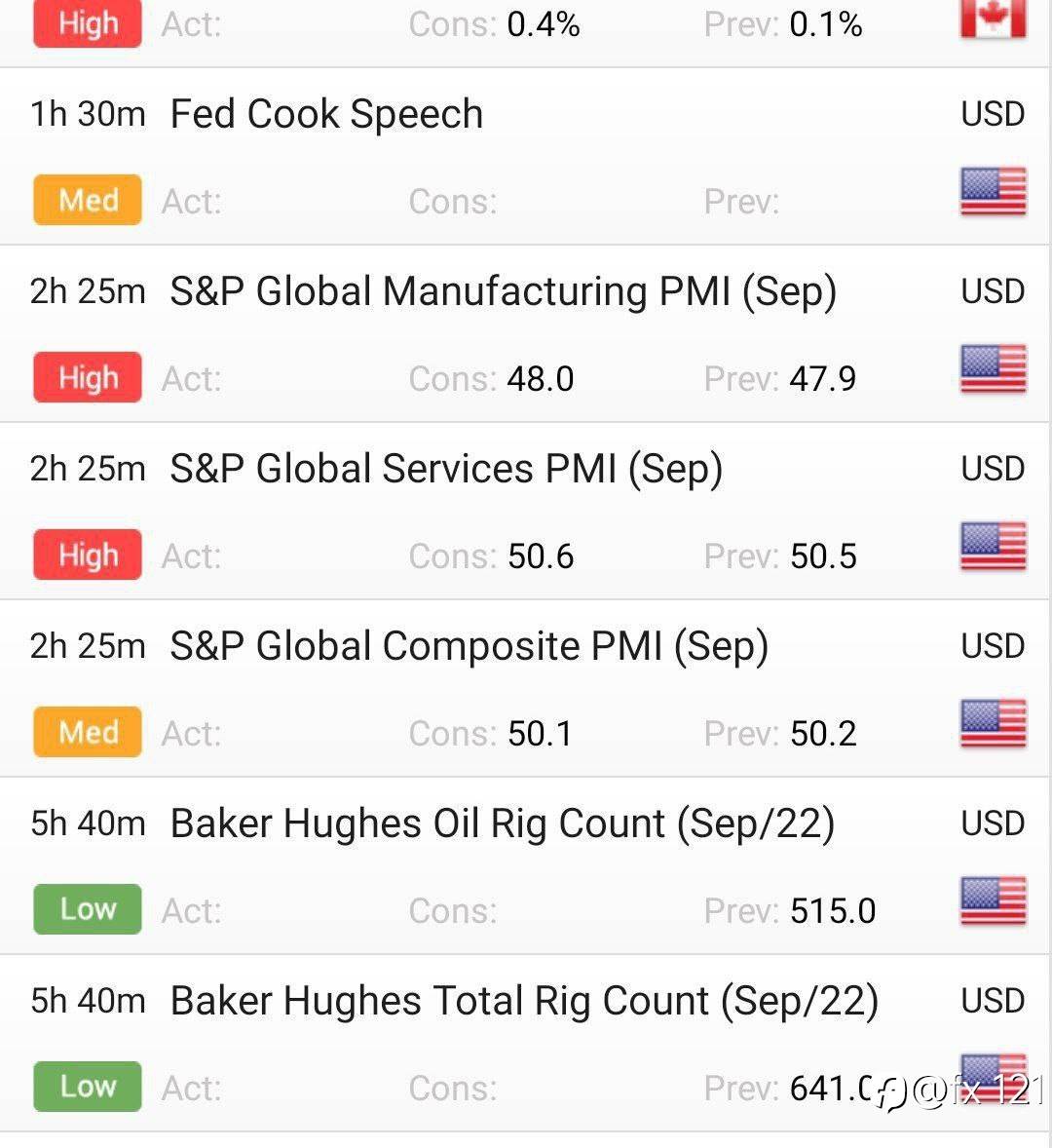Tap the High badge under Manufacturing PMI
This screenshot has height=1148, width=1052.
pyautogui.click(x=88, y=377)
